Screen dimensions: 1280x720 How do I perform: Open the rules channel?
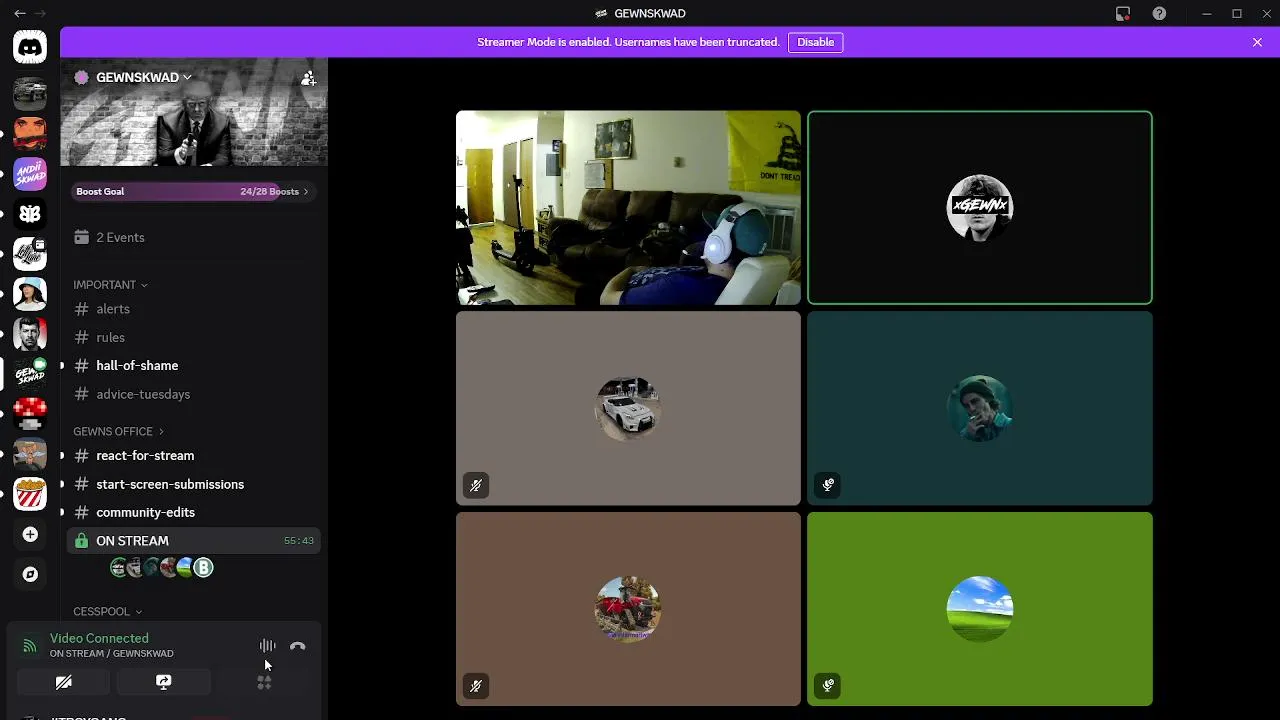(x=193, y=337)
